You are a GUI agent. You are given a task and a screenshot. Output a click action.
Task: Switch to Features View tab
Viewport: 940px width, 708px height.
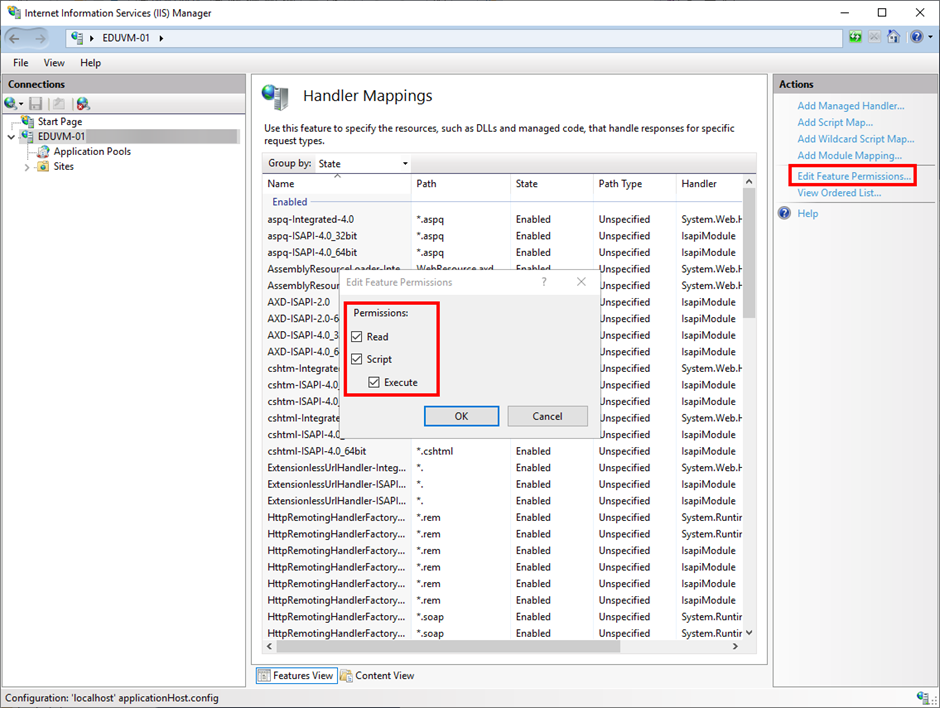pos(297,676)
